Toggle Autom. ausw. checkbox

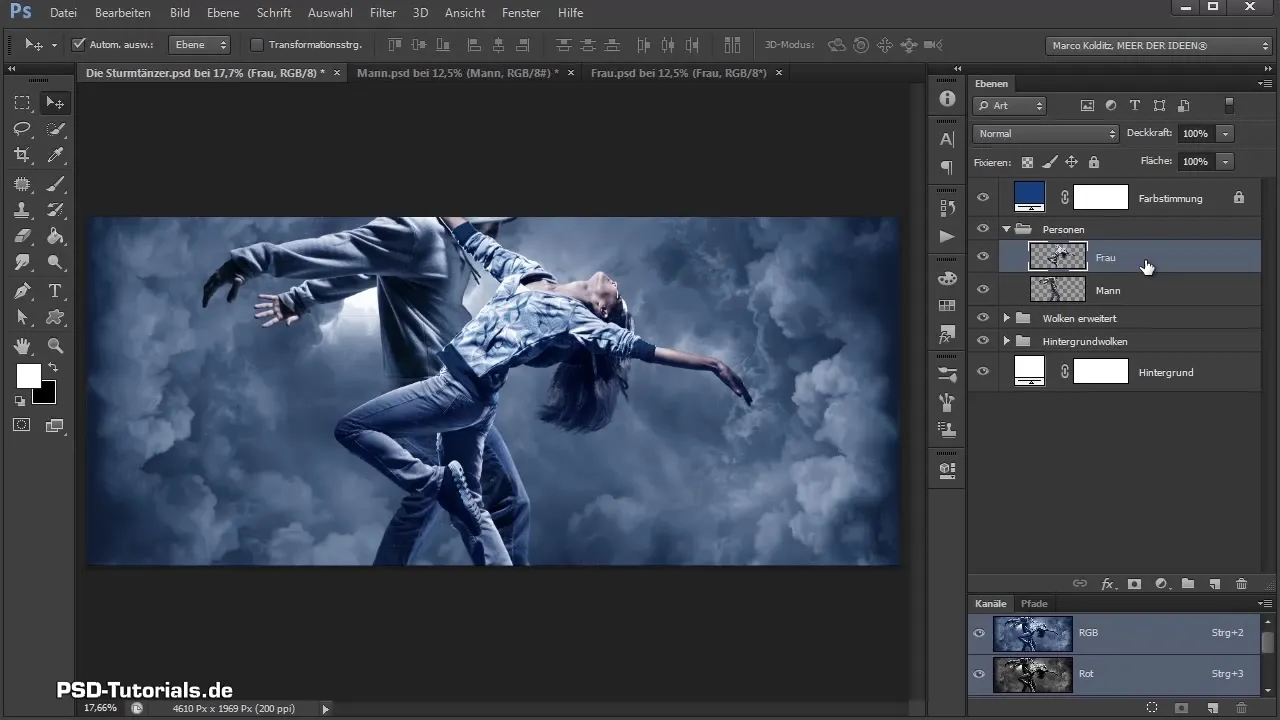79,45
